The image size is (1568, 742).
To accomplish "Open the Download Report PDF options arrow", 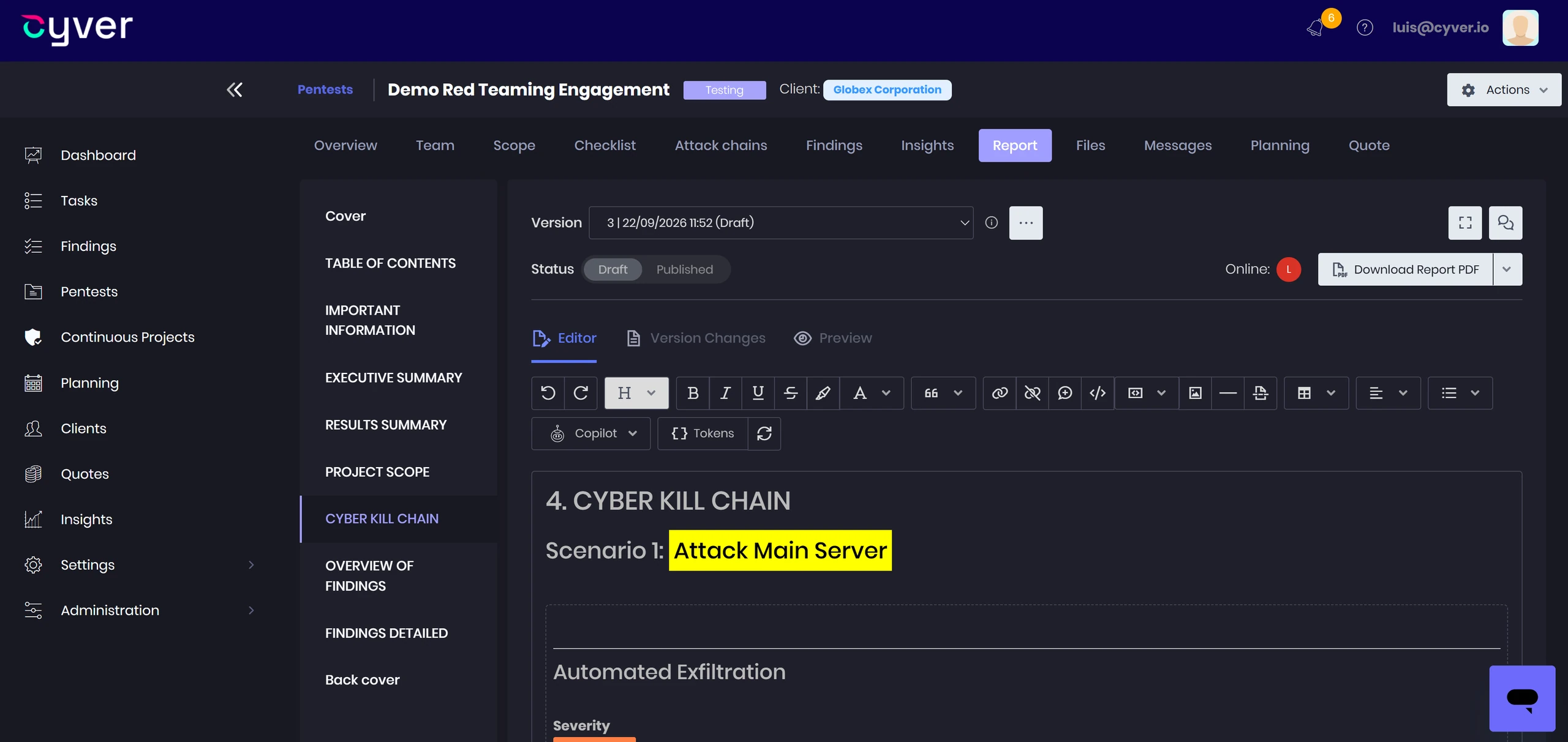I will pyautogui.click(x=1507, y=269).
